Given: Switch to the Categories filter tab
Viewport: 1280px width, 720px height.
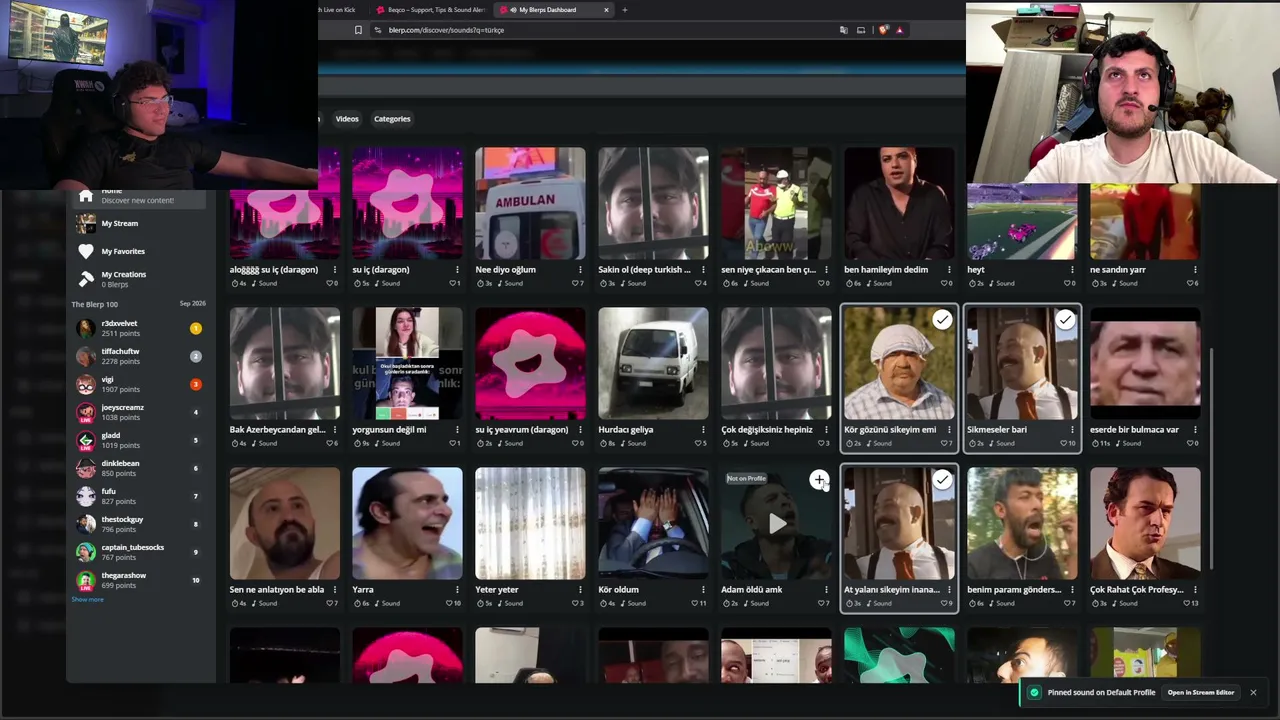Looking at the screenshot, I should point(392,119).
